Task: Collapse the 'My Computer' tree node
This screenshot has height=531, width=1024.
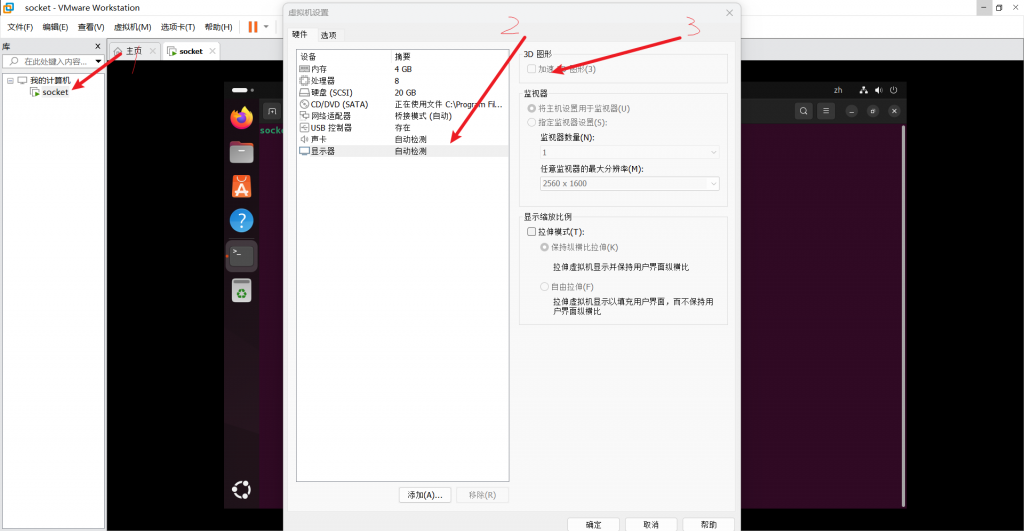Action: point(10,80)
